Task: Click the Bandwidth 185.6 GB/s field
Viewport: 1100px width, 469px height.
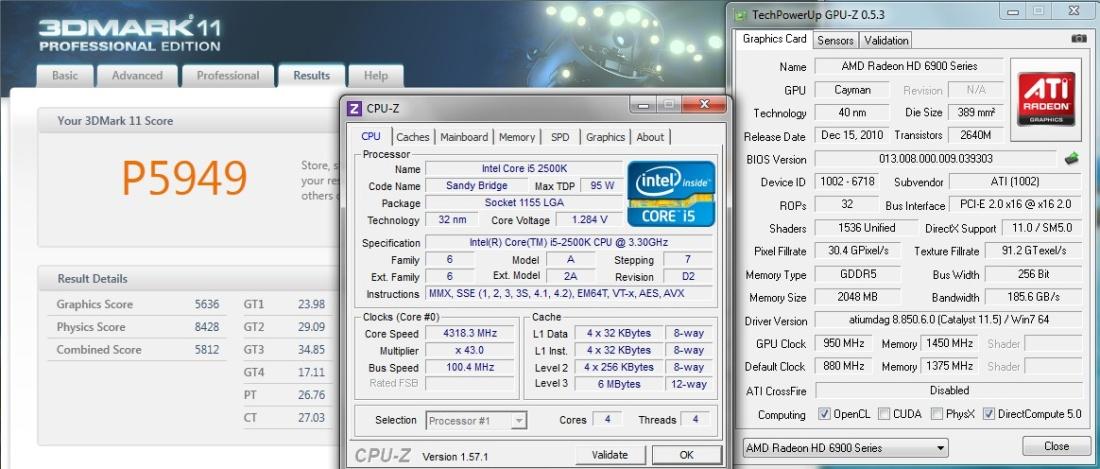Action: point(1033,297)
